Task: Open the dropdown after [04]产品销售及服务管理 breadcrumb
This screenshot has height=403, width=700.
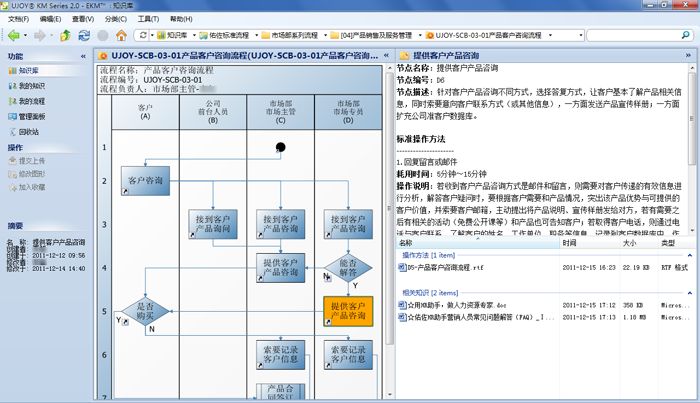Action: point(420,35)
